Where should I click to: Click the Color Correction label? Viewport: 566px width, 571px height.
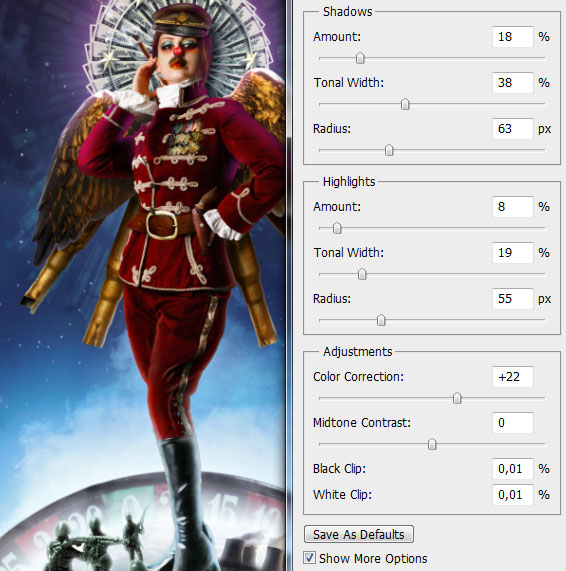358,377
